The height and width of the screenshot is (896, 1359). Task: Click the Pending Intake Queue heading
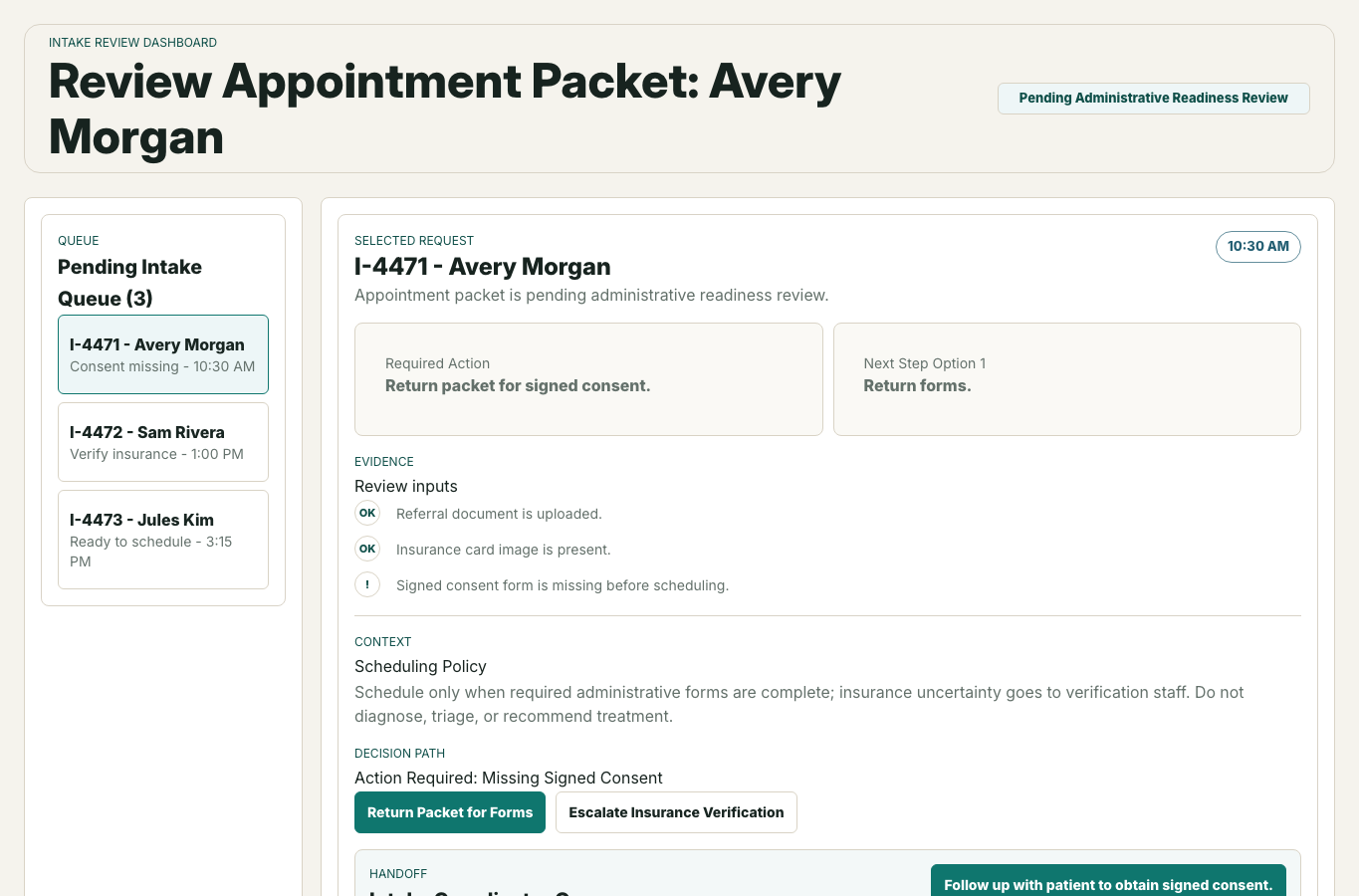(x=130, y=283)
